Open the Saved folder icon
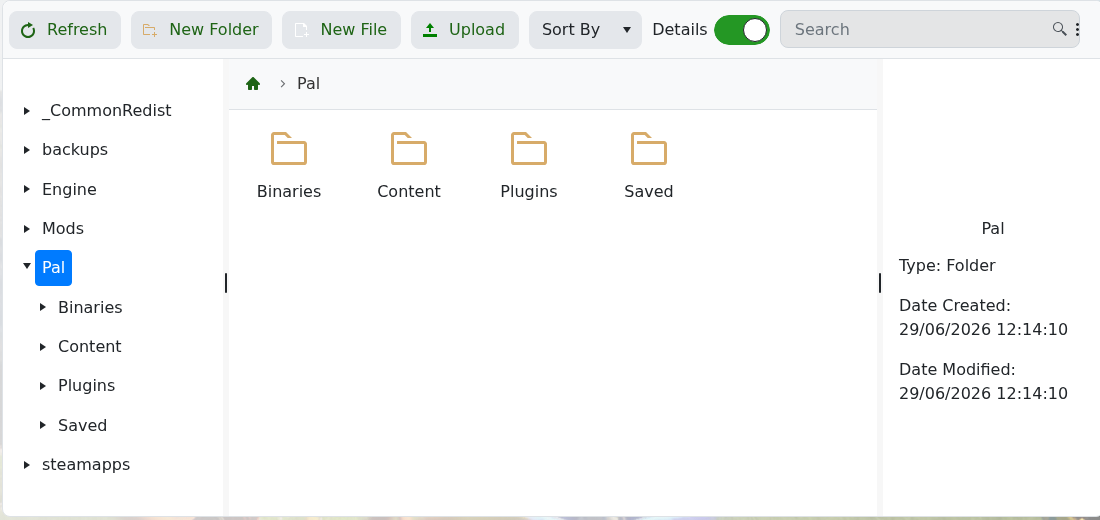Viewport: 1100px width, 520px height. (x=649, y=149)
